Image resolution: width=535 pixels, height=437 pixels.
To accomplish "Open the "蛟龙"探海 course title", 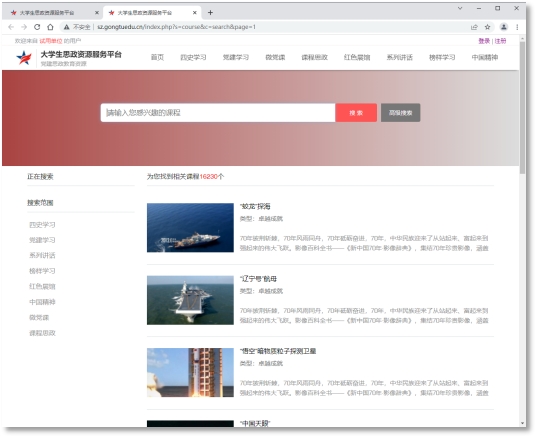I will [x=255, y=206].
